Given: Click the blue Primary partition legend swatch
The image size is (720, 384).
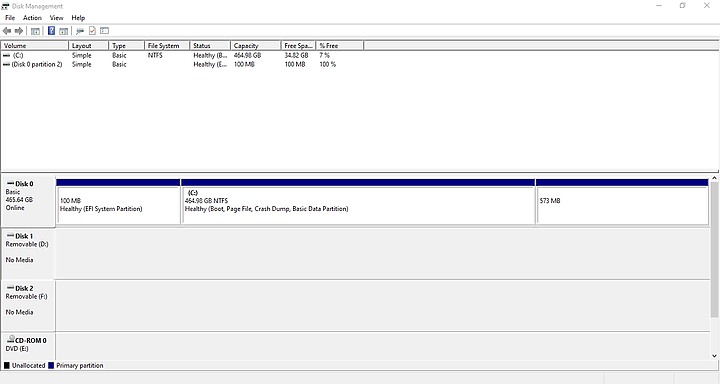Looking at the screenshot, I should (51, 366).
